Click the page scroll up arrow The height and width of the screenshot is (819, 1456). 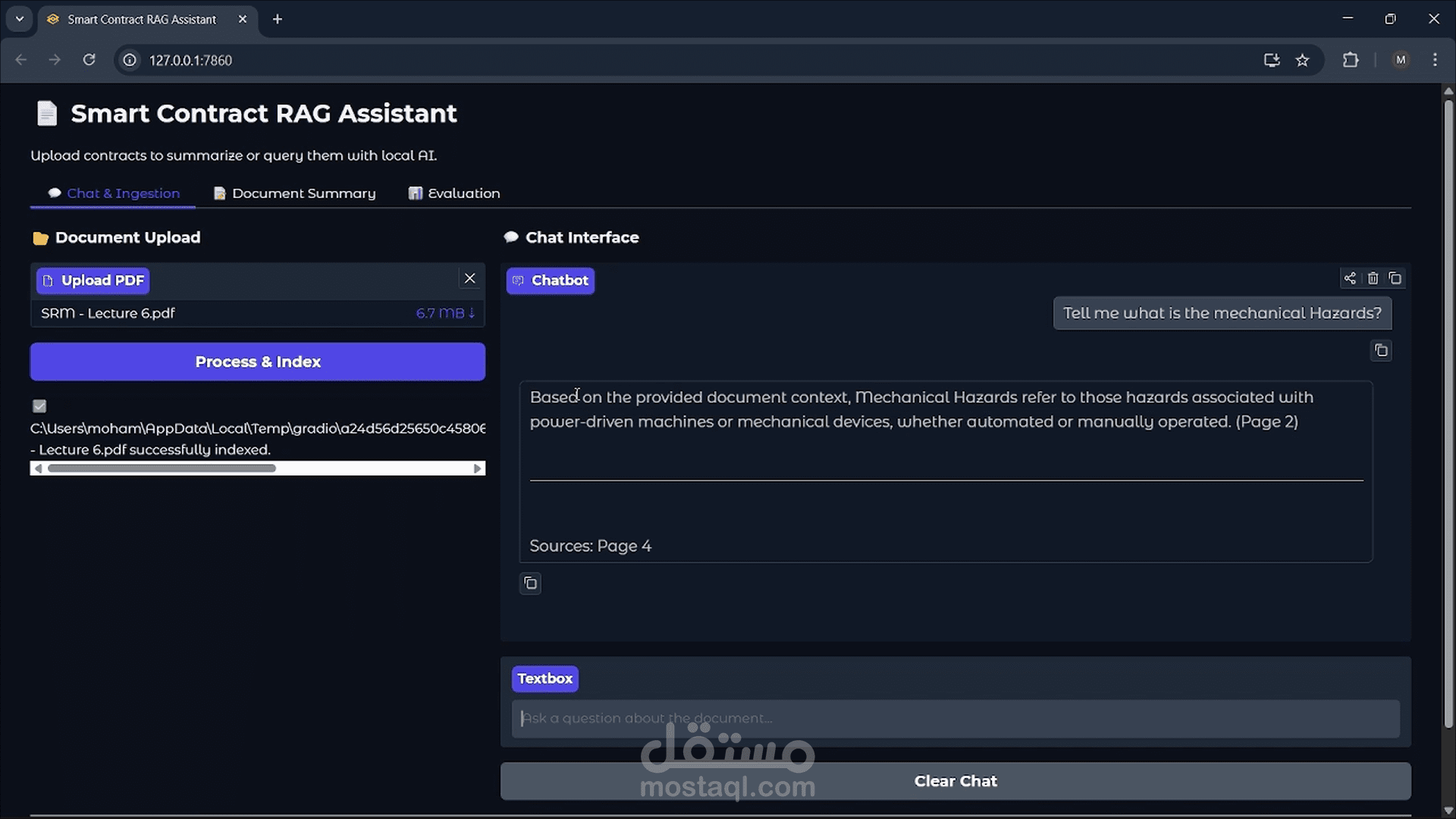1448,91
